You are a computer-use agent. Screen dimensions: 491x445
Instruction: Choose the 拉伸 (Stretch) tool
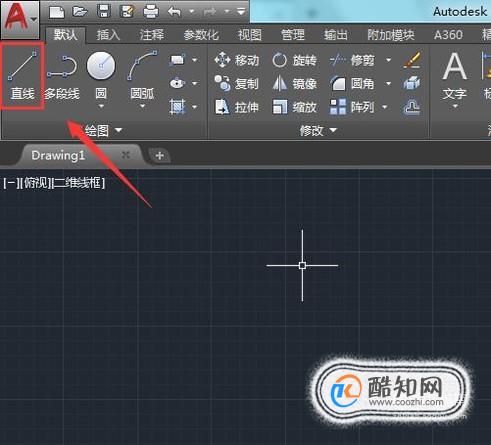[237, 107]
